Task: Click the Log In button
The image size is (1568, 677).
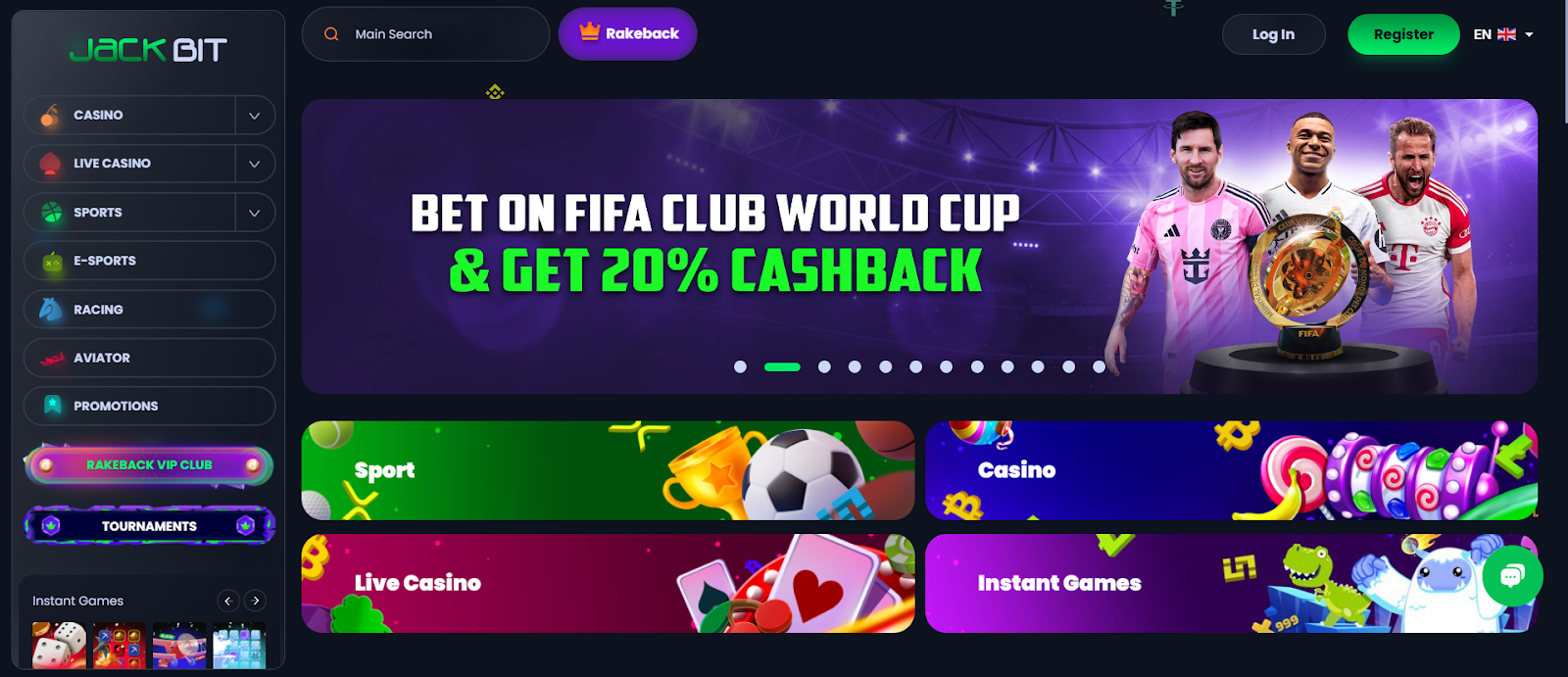Action: click(x=1273, y=34)
